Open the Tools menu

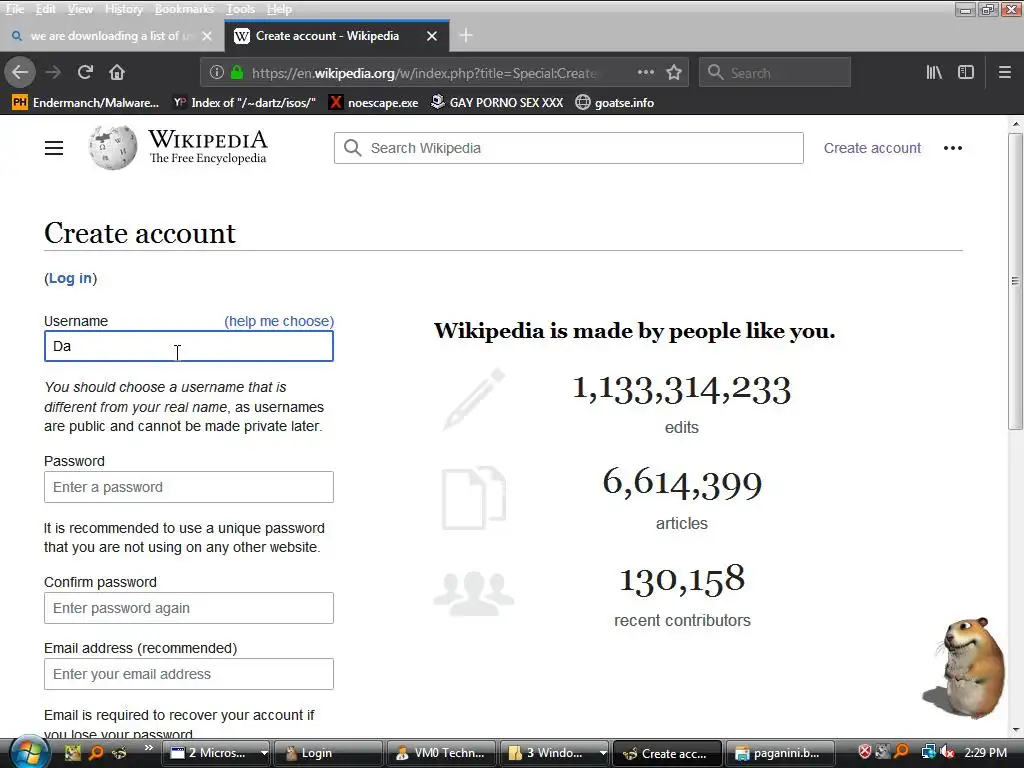pyautogui.click(x=240, y=9)
